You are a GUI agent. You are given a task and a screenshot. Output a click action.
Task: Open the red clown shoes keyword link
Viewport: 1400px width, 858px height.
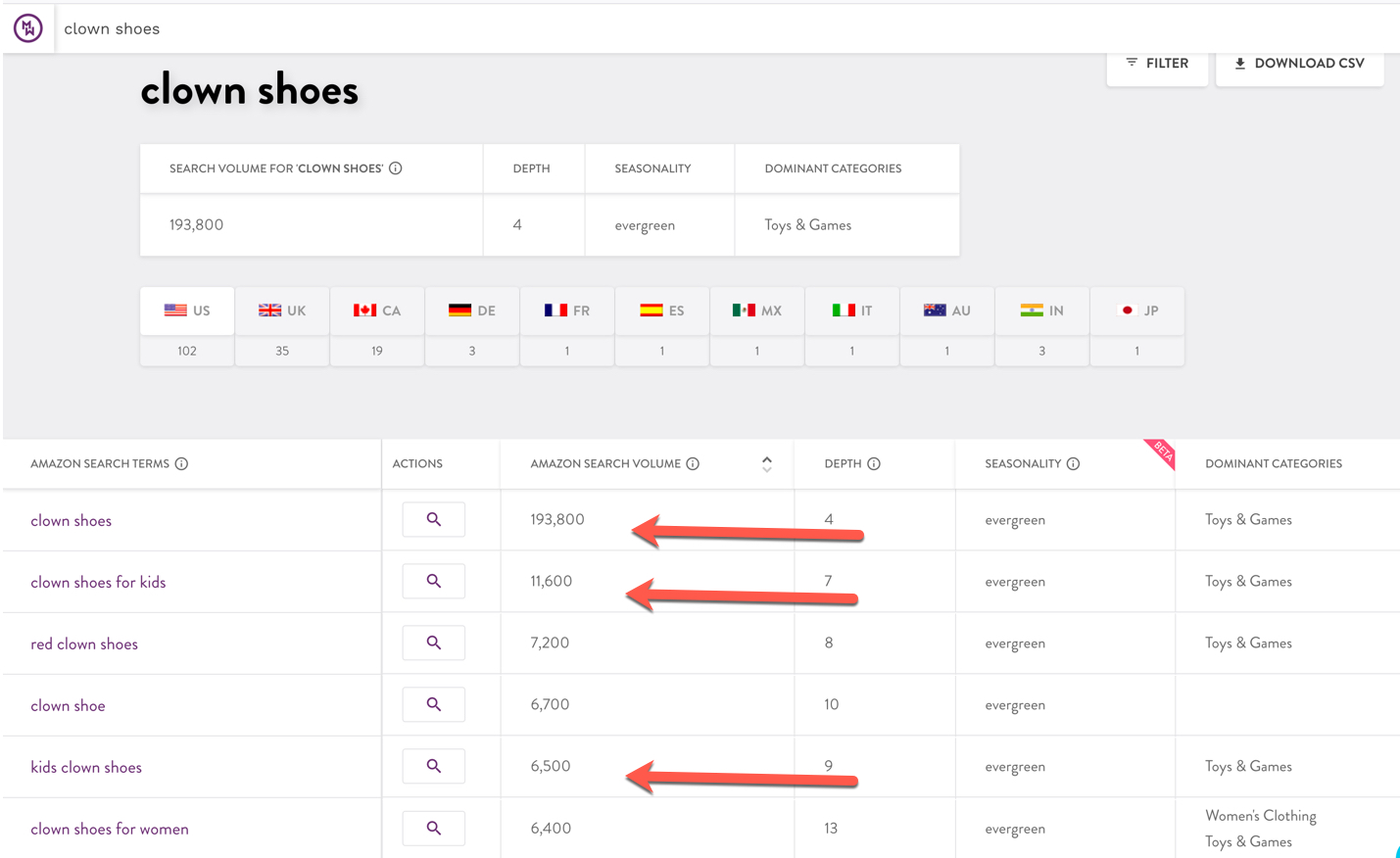(x=84, y=643)
